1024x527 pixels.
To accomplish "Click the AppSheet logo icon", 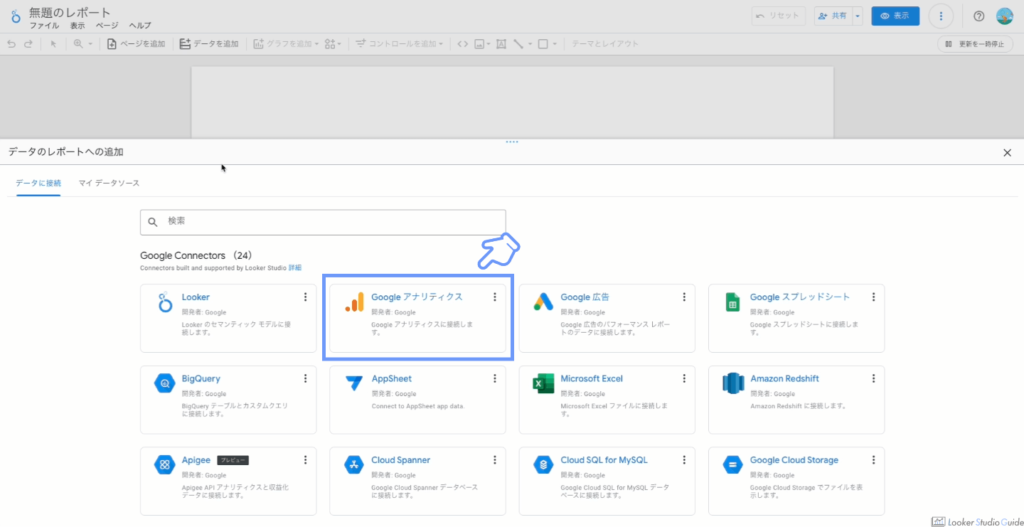I will (x=354, y=383).
